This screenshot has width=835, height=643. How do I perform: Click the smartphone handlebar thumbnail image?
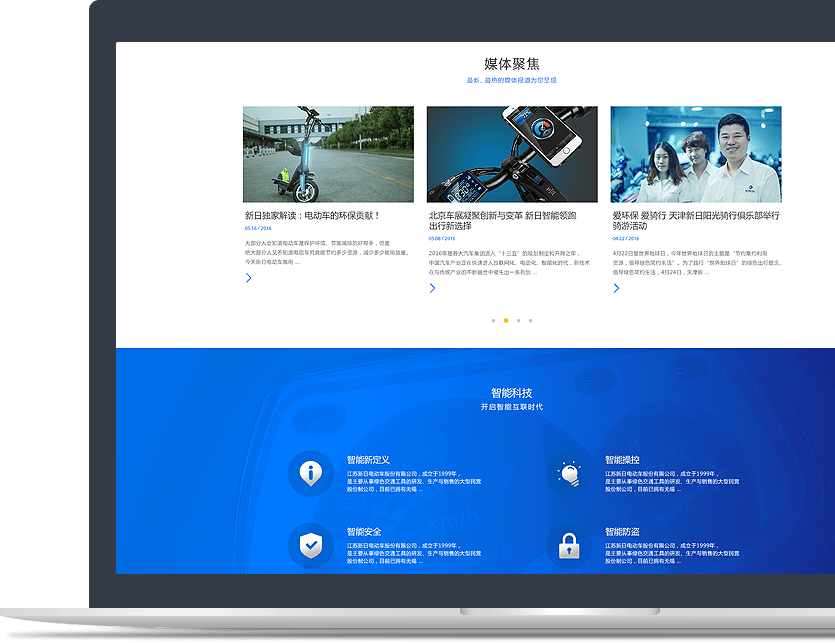(x=513, y=153)
